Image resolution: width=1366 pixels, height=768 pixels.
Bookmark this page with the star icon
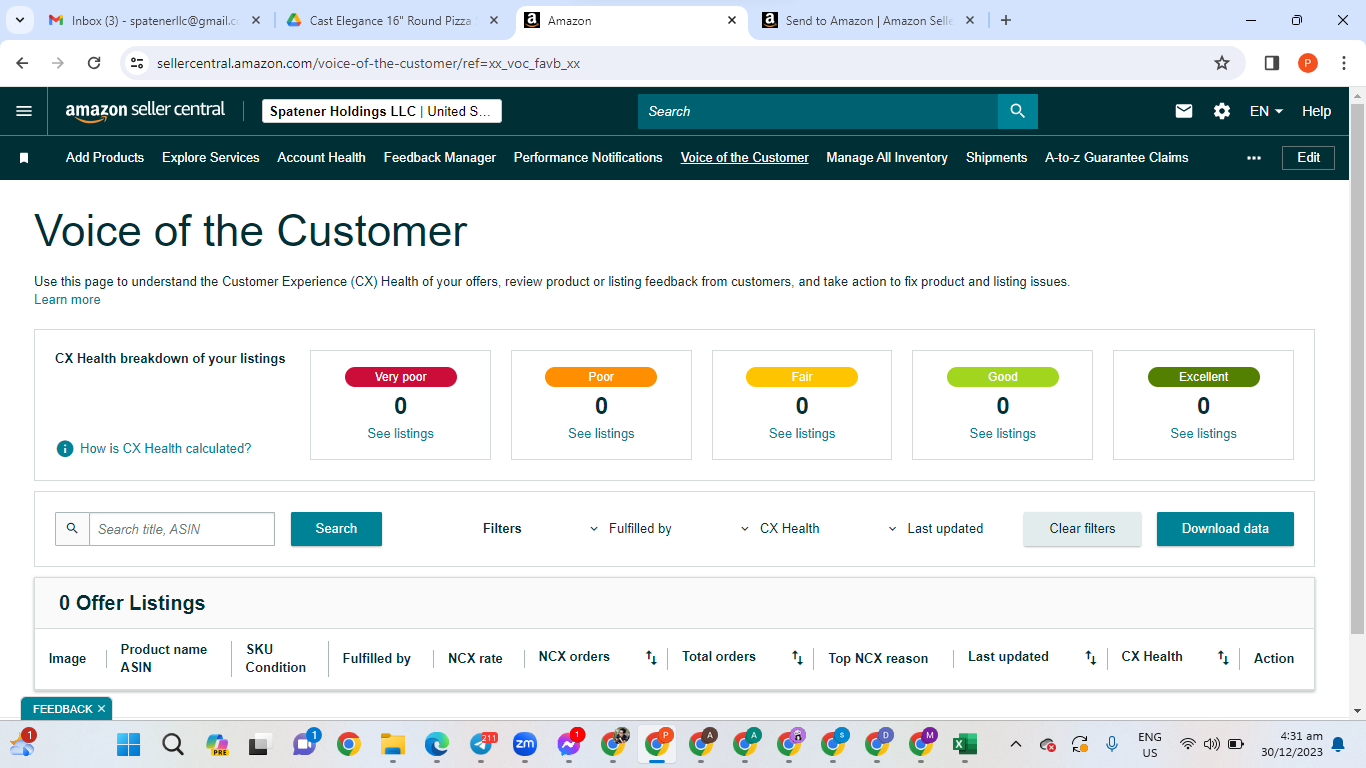1222,63
